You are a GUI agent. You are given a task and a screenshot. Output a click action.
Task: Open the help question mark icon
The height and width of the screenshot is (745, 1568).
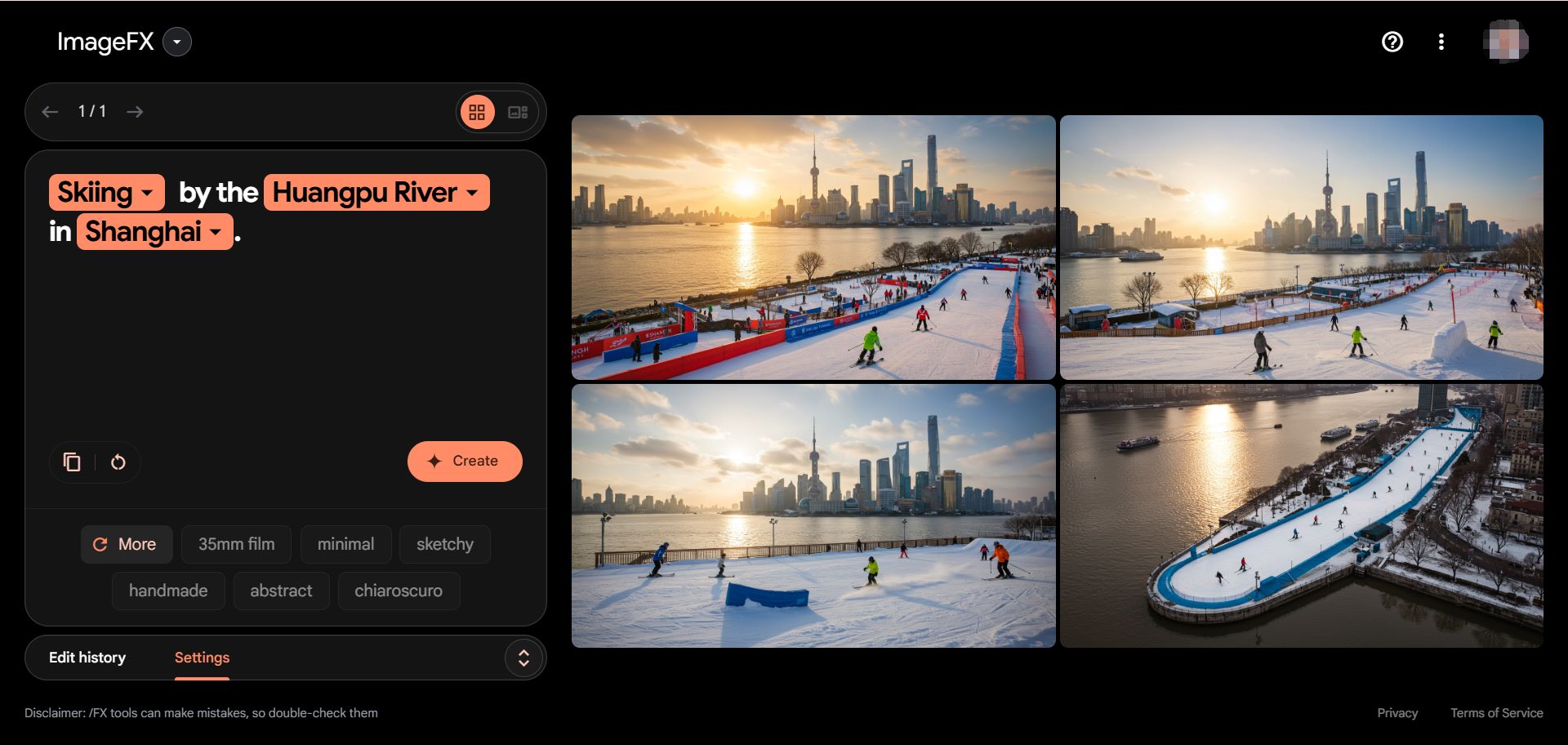1392,42
